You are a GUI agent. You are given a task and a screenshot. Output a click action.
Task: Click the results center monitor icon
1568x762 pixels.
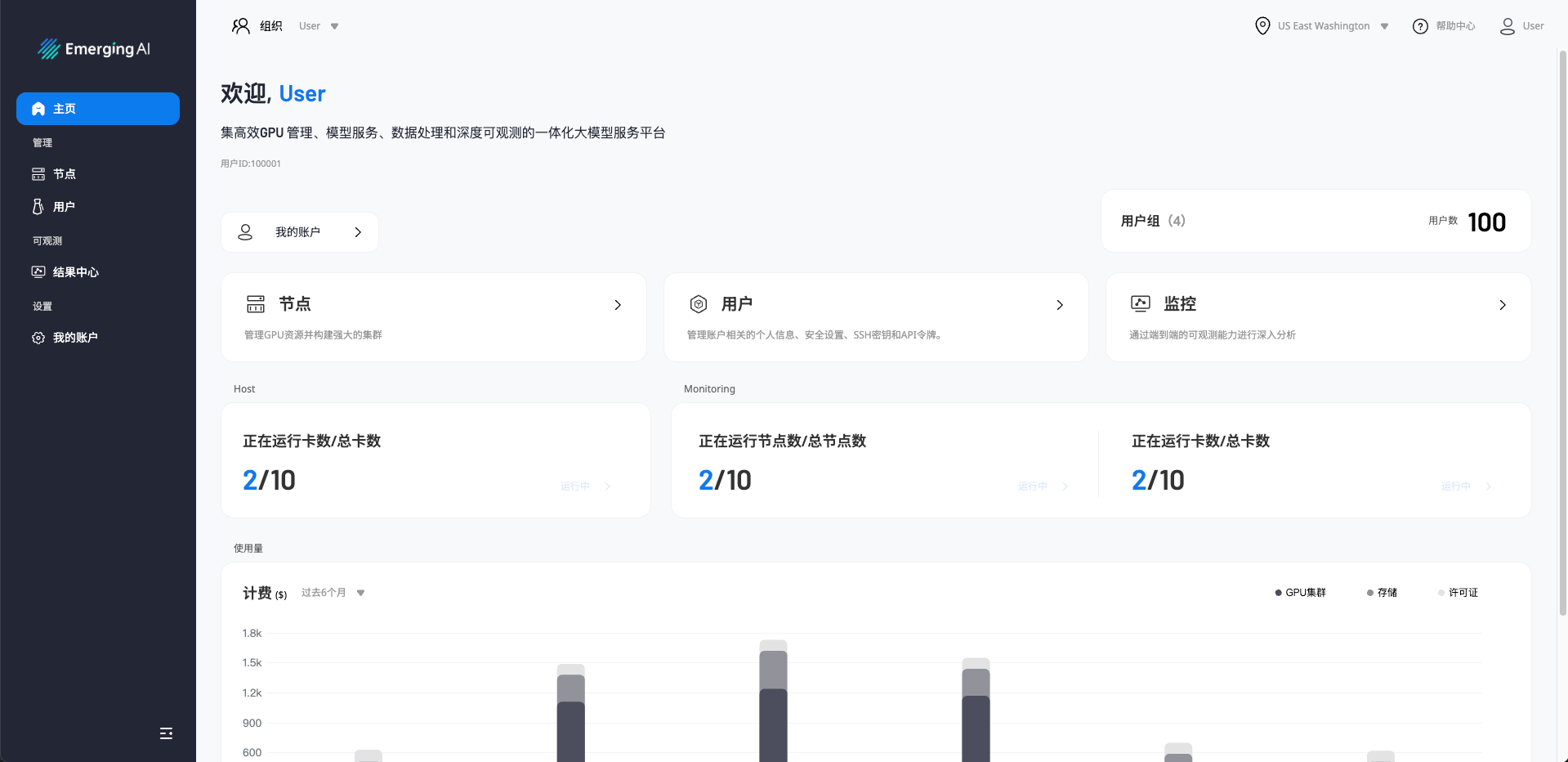(x=38, y=271)
